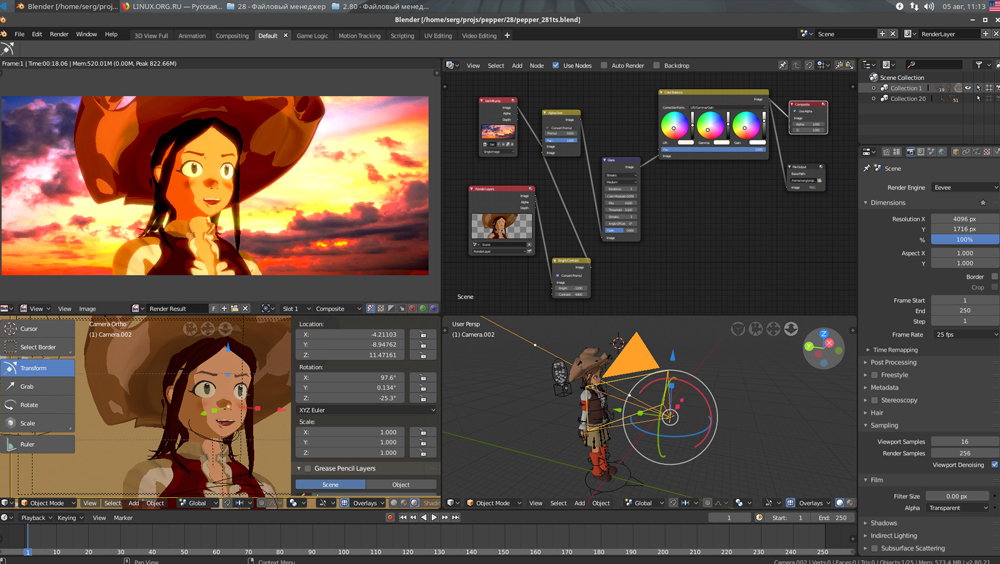Open the World properties tab icon

click(x=941, y=152)
